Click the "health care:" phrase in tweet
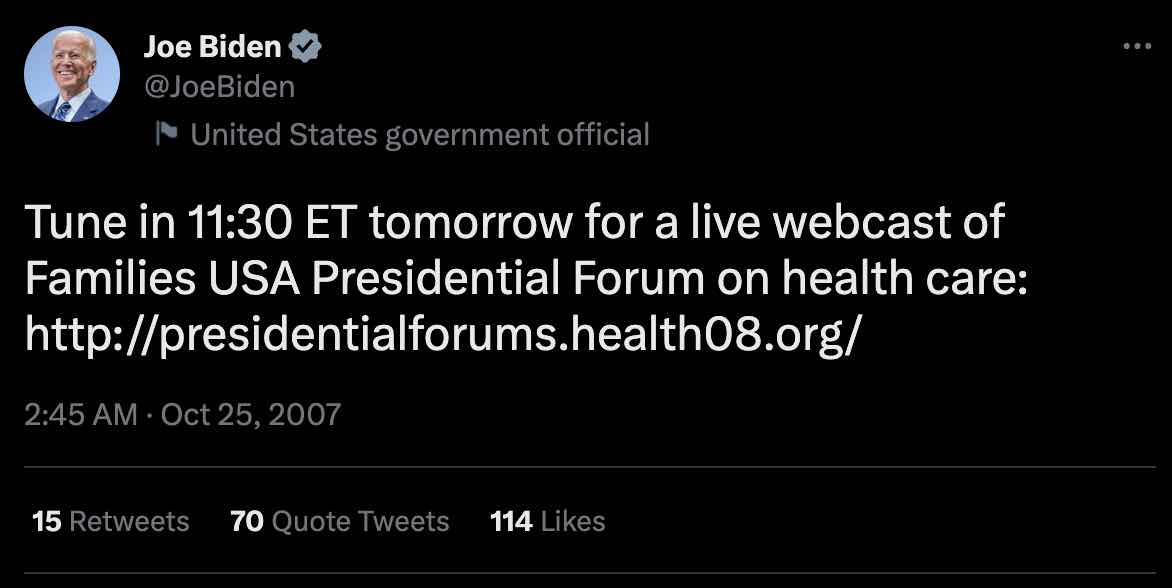Screen dimensions: 1172x588 click(x=905, y=280)
